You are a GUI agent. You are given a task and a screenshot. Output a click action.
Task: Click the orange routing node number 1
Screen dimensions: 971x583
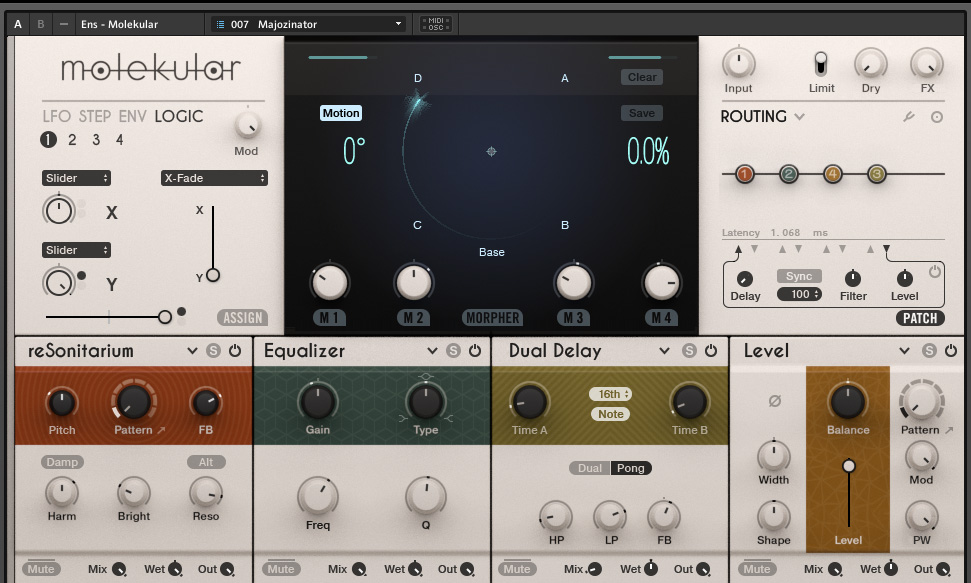pyautogui.click(x=744, y=175)
